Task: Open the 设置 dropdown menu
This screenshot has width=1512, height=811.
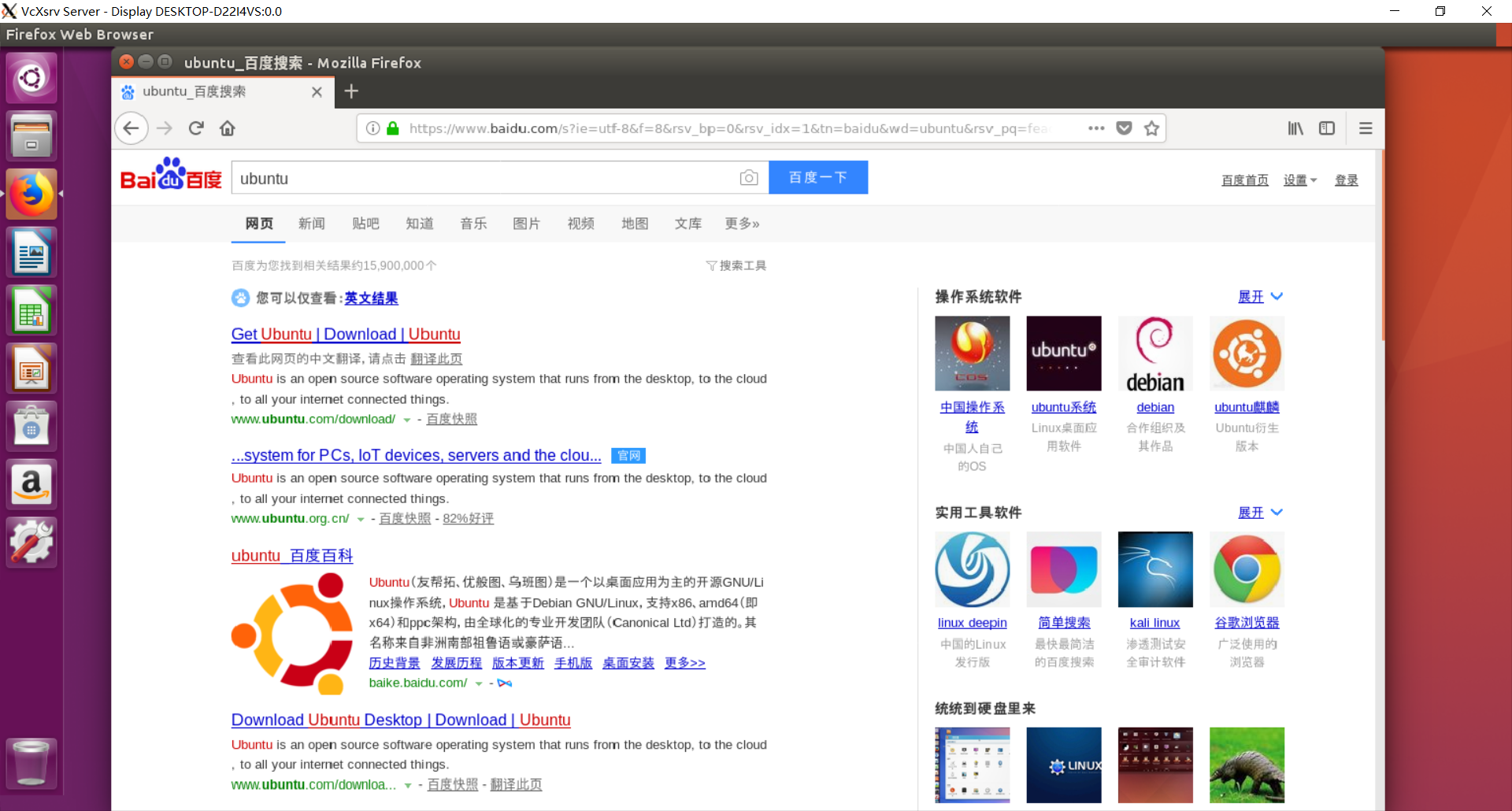Action: [x=1299, y=180]
